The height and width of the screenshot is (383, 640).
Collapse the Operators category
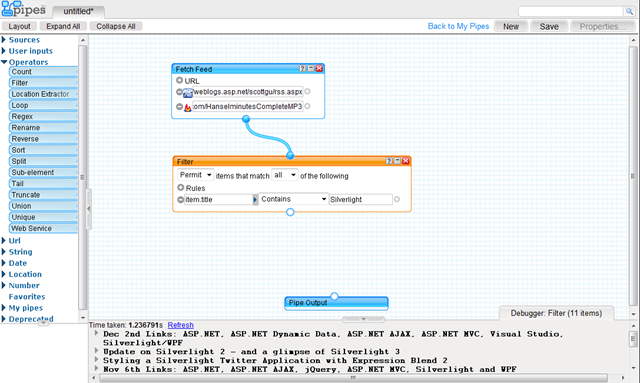[4, 62]
